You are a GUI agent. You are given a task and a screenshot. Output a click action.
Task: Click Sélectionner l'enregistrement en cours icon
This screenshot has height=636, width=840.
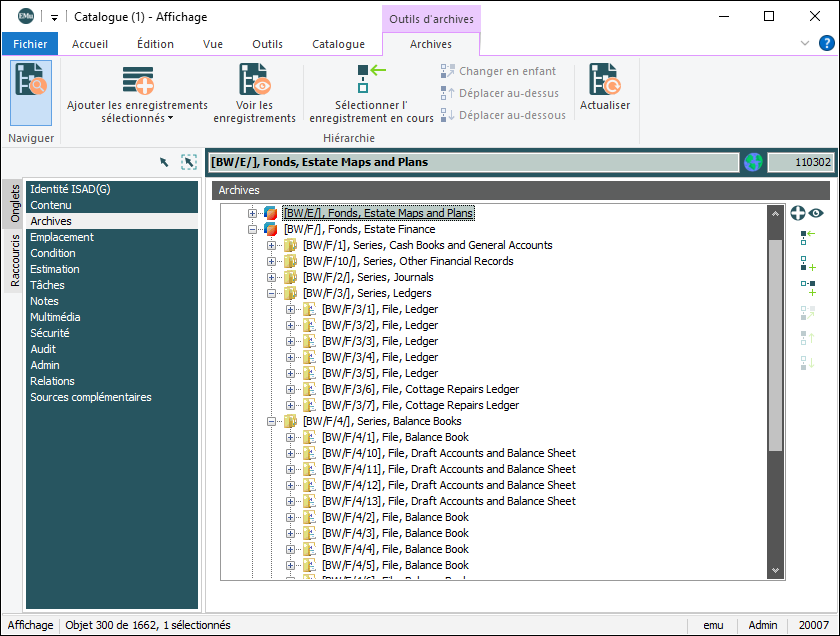(371, 80)
